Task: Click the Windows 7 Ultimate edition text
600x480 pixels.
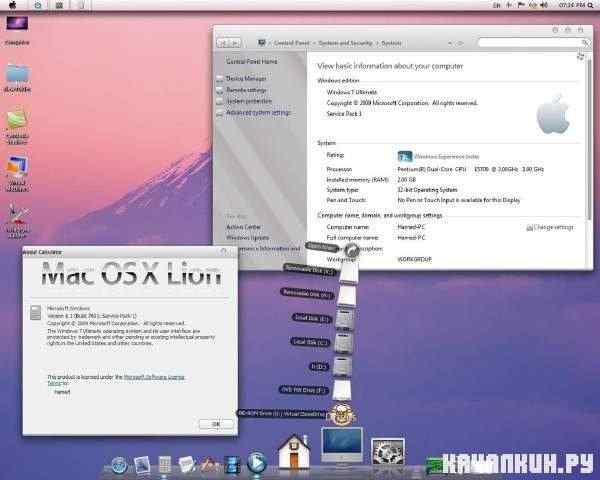Action: 352,92
